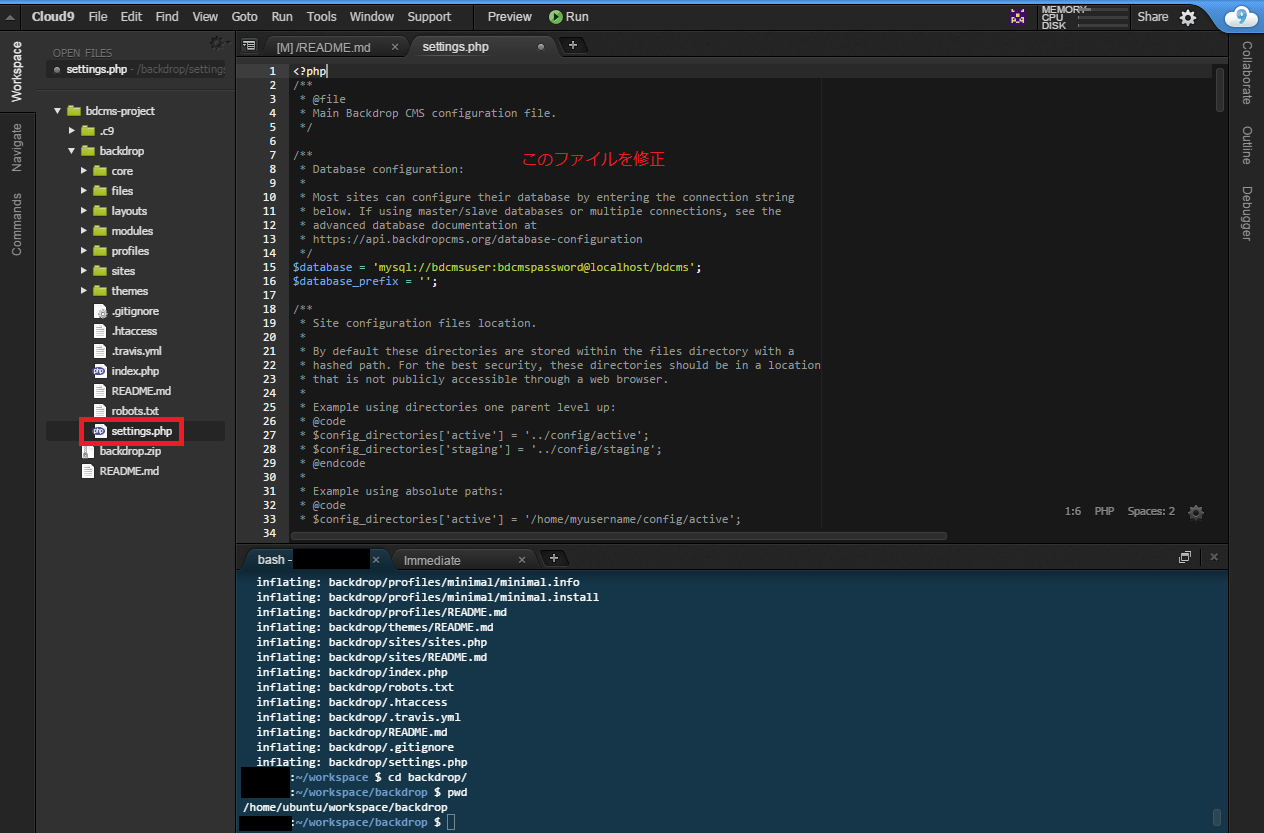Viewport: 1264px width, 833px height.
Task: Open the Window menu
Action: (x=372, y=17)
